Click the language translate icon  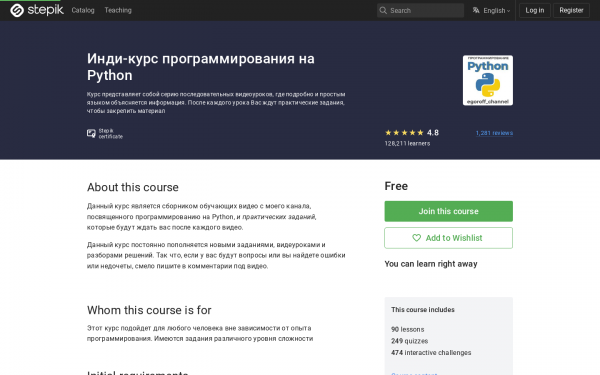pyautogui.click(x=476, y=10)
